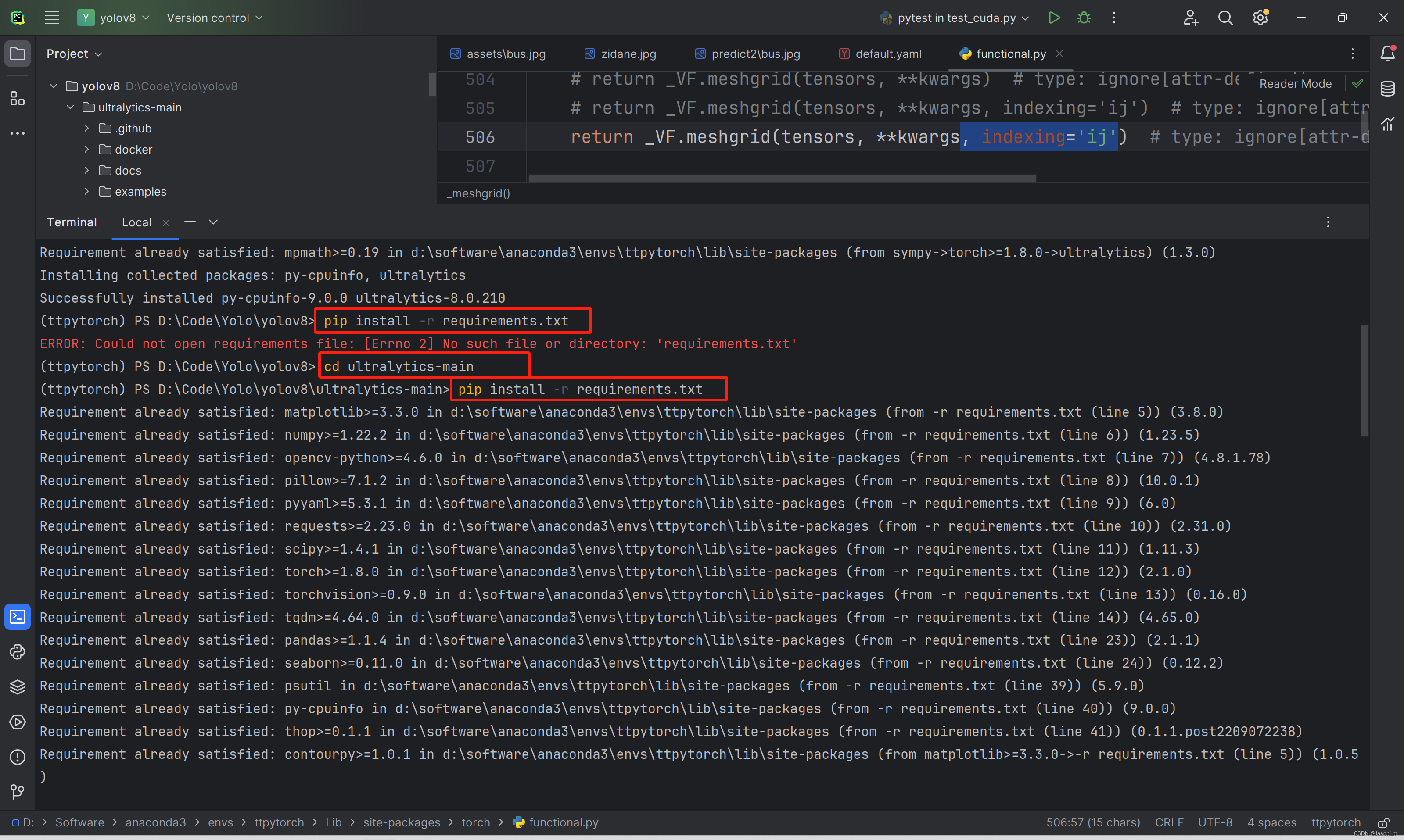Debug pytest in test_cuda.py

[1084, 18]
